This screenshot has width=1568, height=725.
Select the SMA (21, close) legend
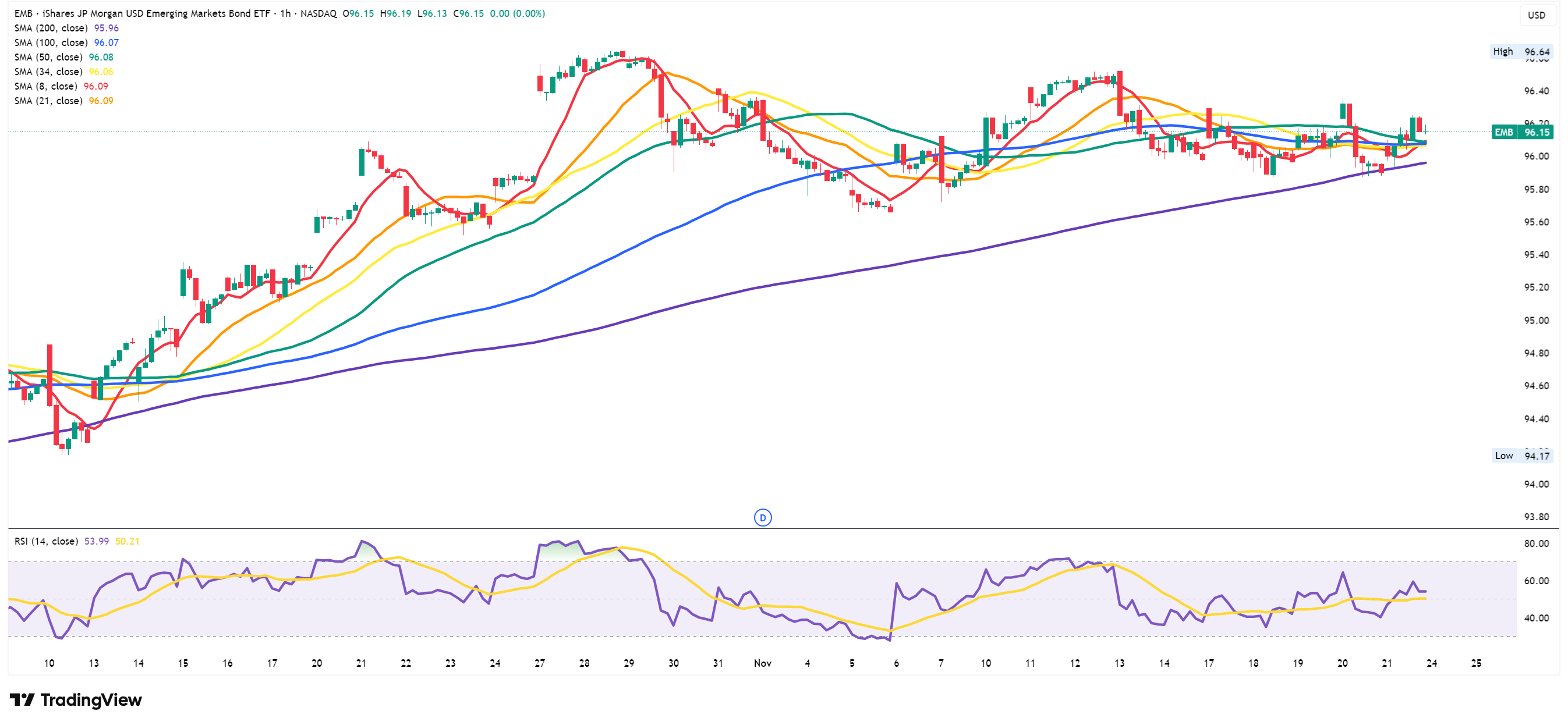48,101
